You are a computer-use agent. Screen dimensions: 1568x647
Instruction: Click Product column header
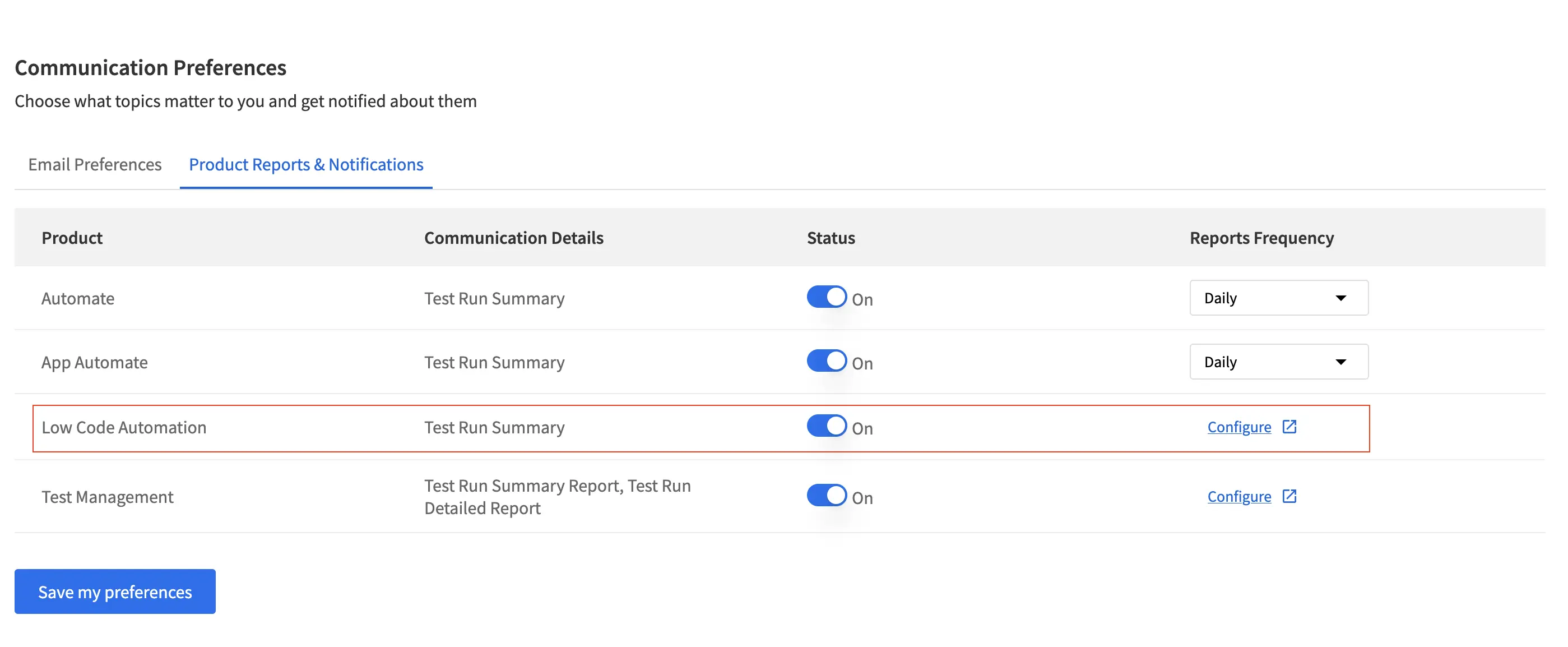(72, 238)
